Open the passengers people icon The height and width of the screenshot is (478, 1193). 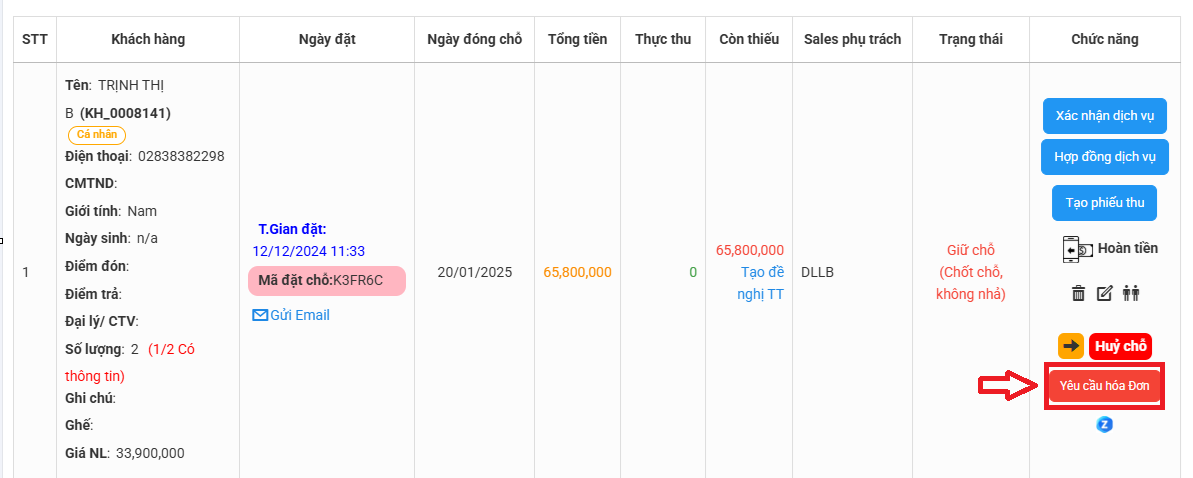(x=1131, y=293)
